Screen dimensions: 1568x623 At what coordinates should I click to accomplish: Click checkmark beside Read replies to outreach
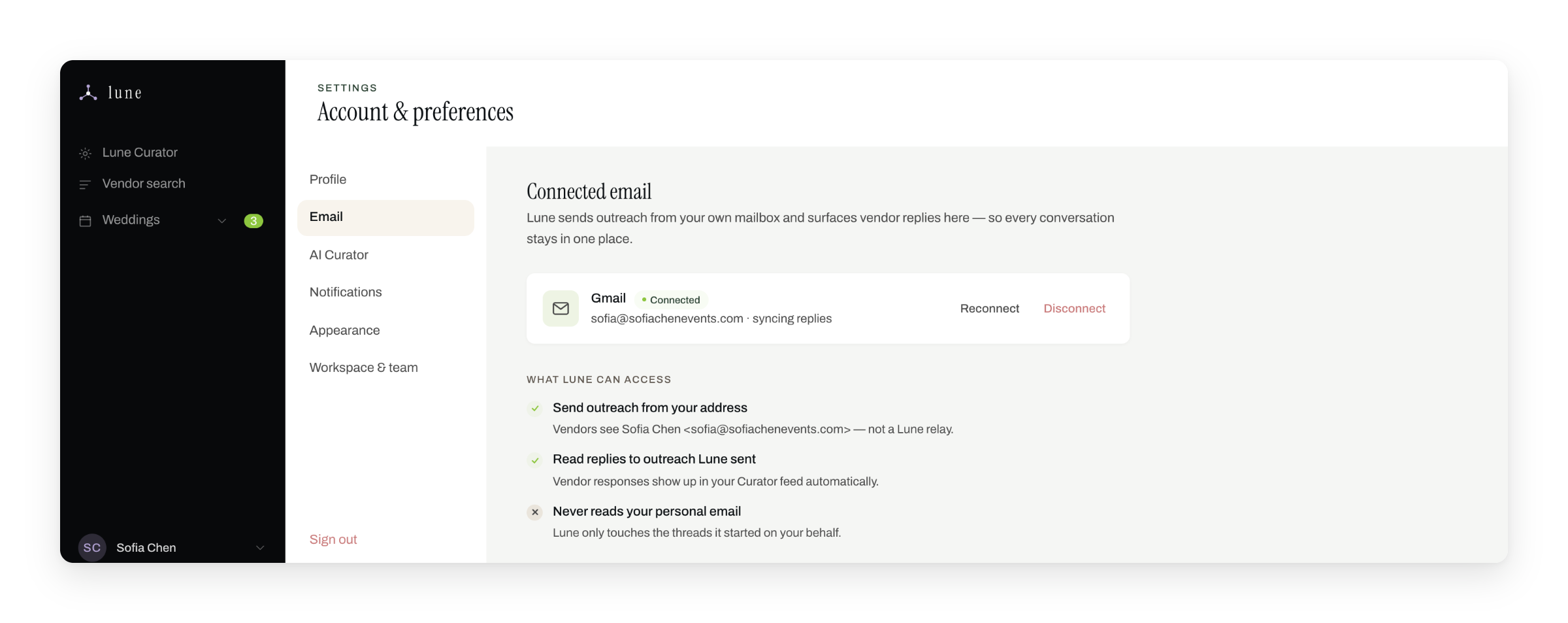tap(535, 460)
